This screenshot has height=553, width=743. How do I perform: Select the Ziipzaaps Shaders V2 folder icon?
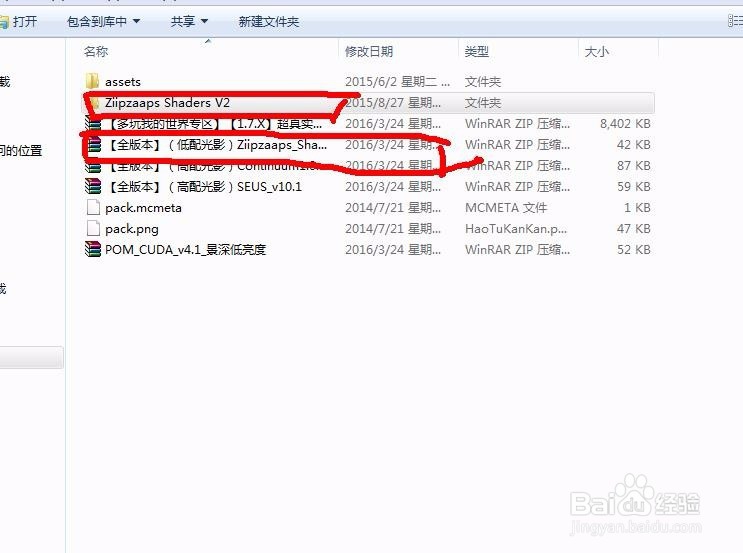point(93,103)
